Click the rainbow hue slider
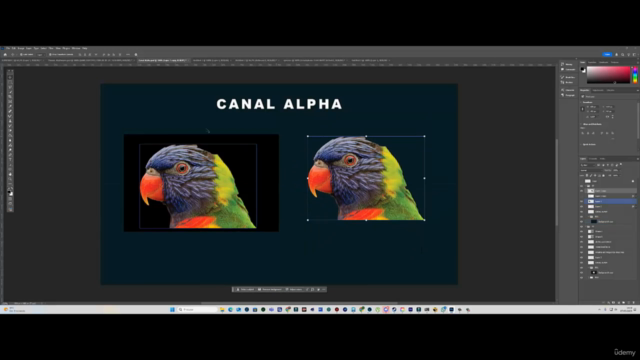Screen dimensions: 640x360 tap(635, 75)
